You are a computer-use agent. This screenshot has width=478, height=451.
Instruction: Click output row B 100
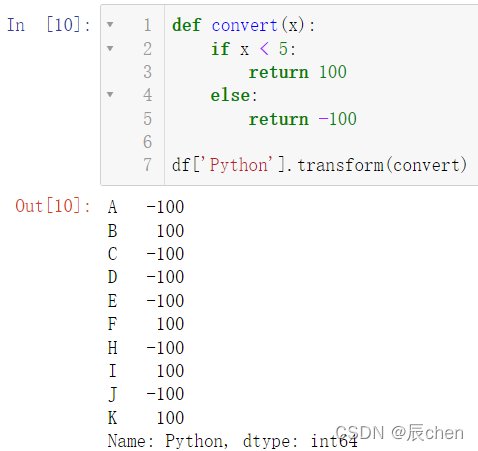pos(146,231)
